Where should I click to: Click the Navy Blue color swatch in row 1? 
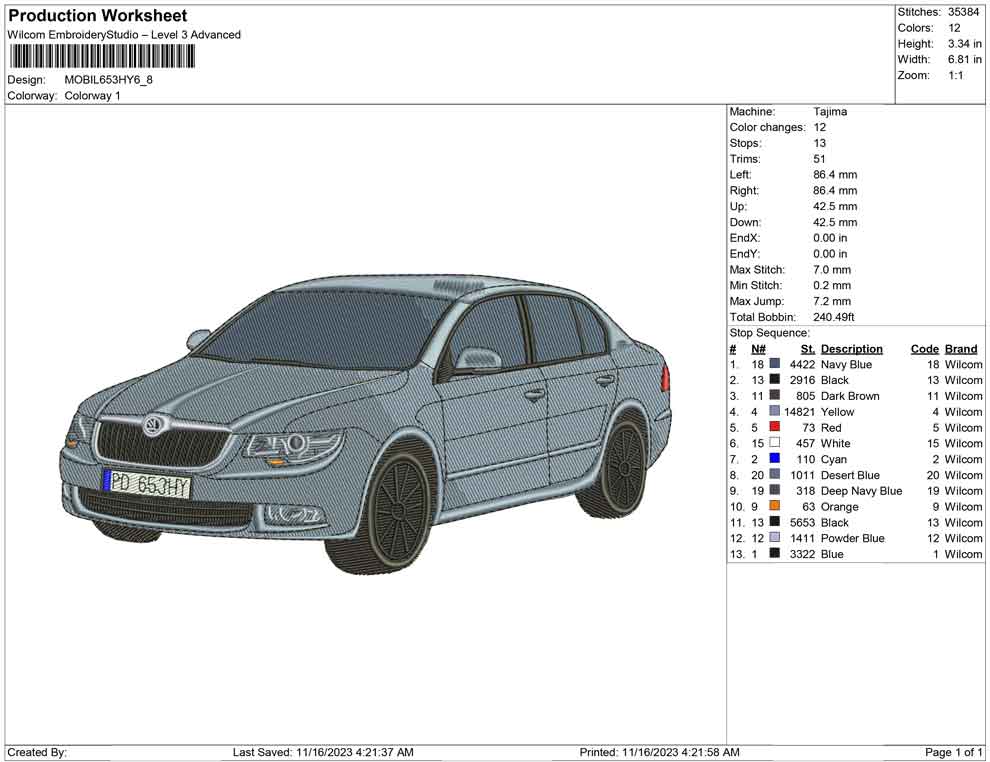776,364
